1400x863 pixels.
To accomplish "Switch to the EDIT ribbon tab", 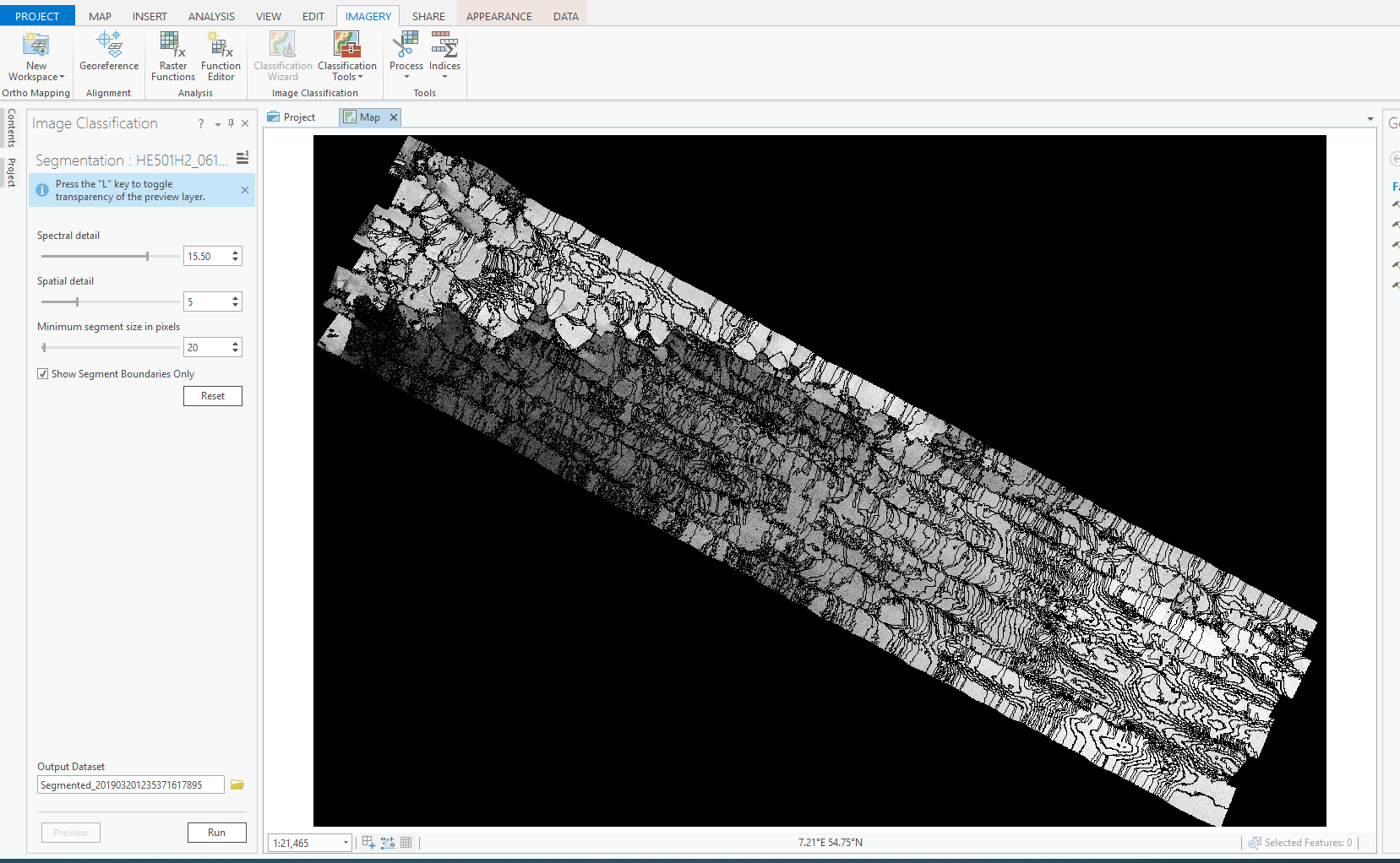I will point(313,16).
